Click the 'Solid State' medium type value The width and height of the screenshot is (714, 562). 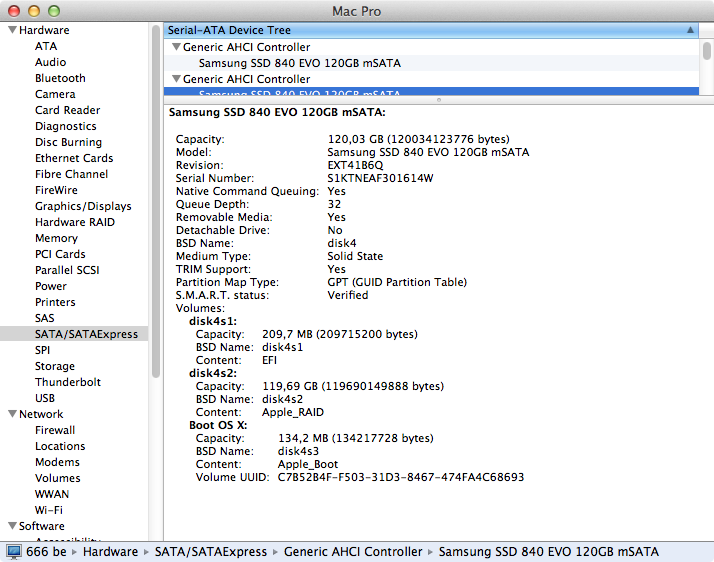(x=355, y=256)
